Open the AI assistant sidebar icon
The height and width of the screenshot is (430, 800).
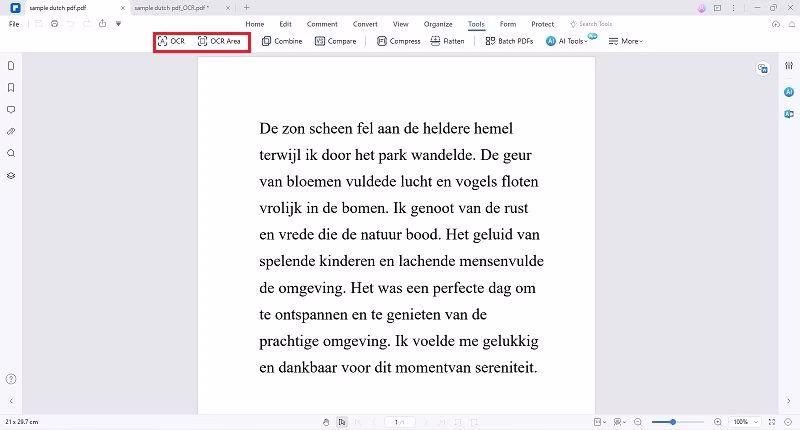[x=789, y=92]
